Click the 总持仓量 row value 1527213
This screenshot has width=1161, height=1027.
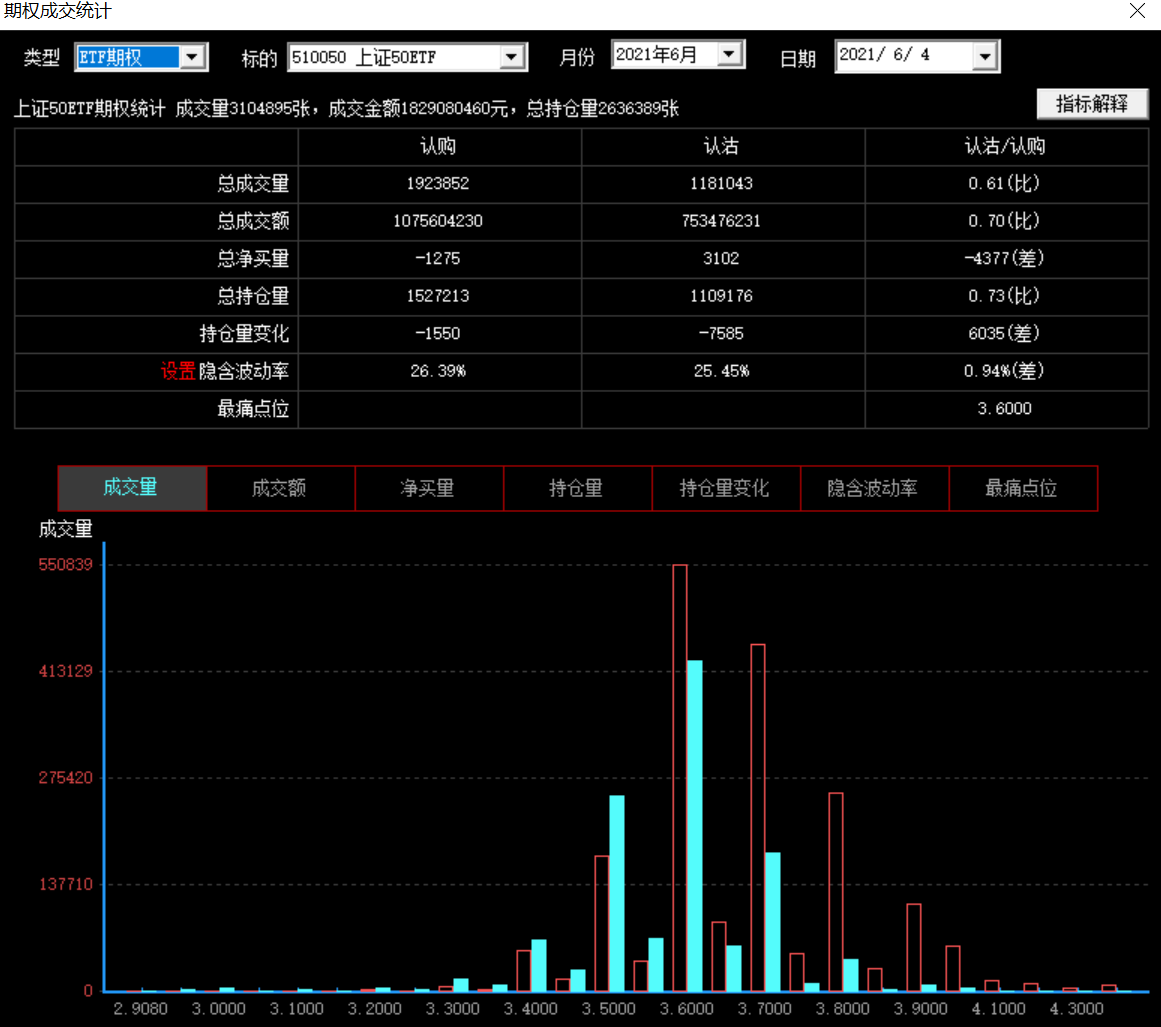[437, 296]
